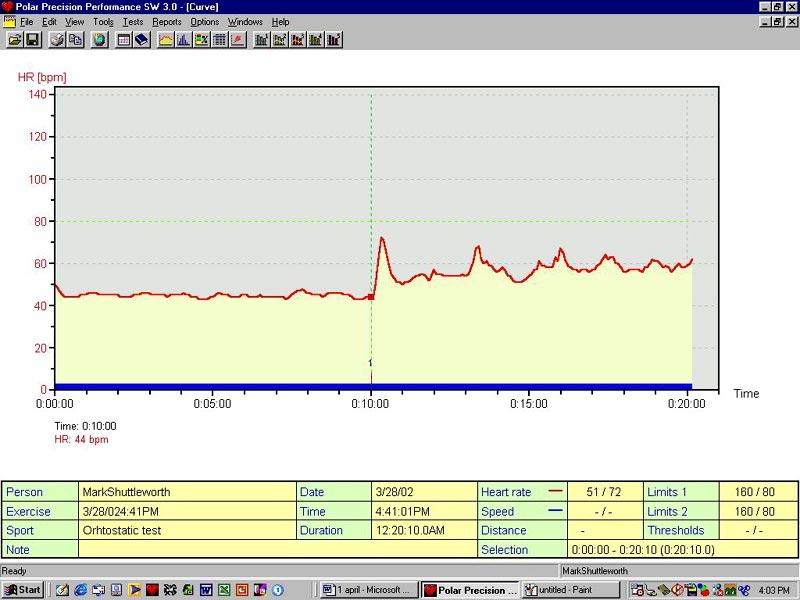
Task: Click the printer toolbar icon
Action: click(x=57, y=39)
